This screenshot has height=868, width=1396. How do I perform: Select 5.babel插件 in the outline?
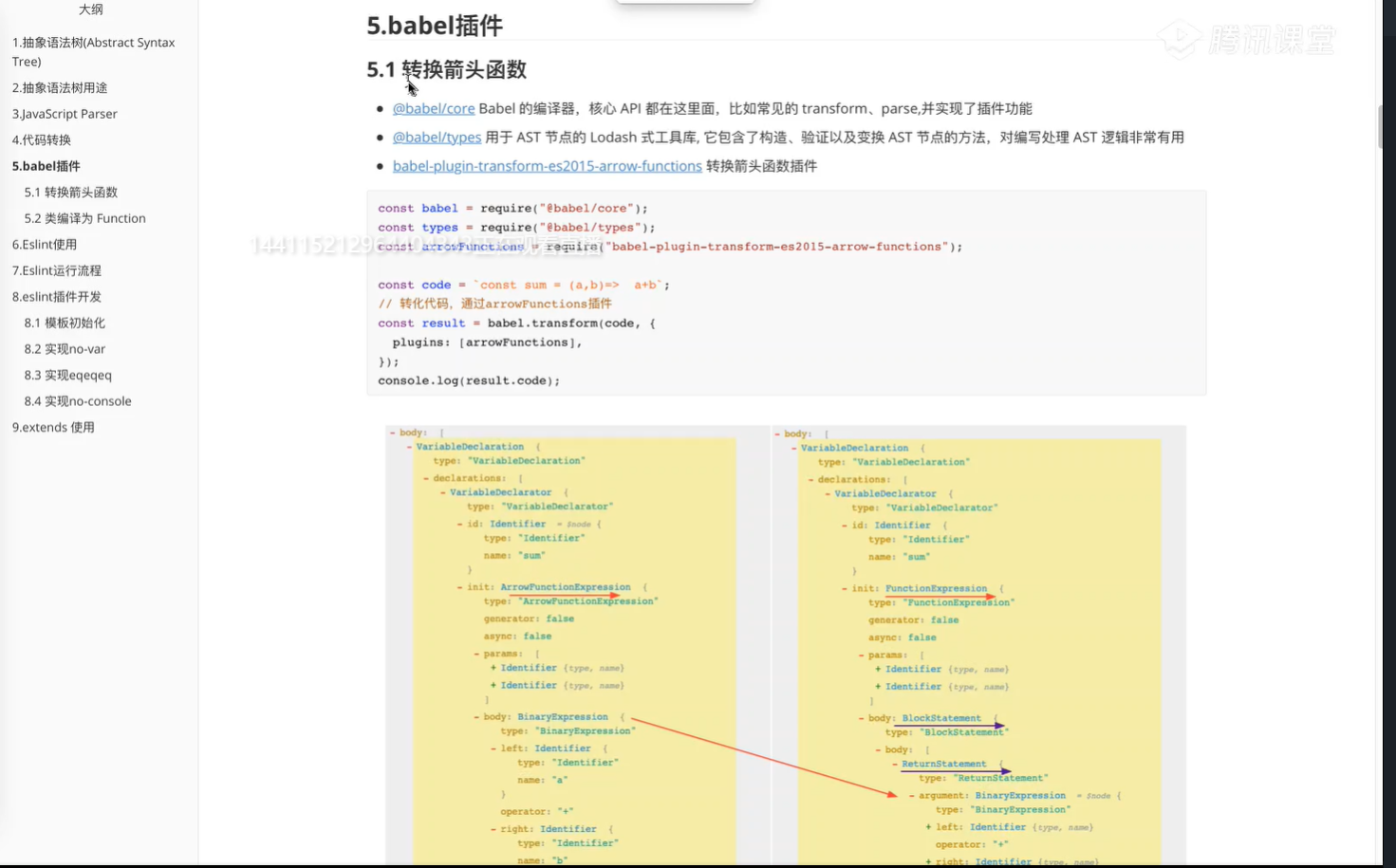(x=47, y=166)
